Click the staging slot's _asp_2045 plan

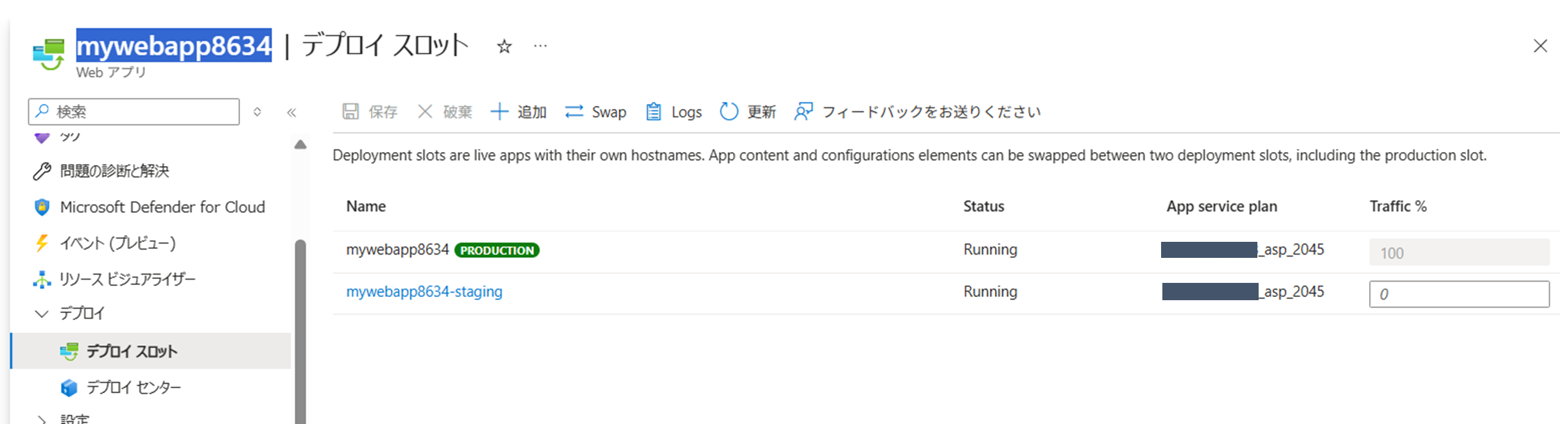tap(1291, 291)
